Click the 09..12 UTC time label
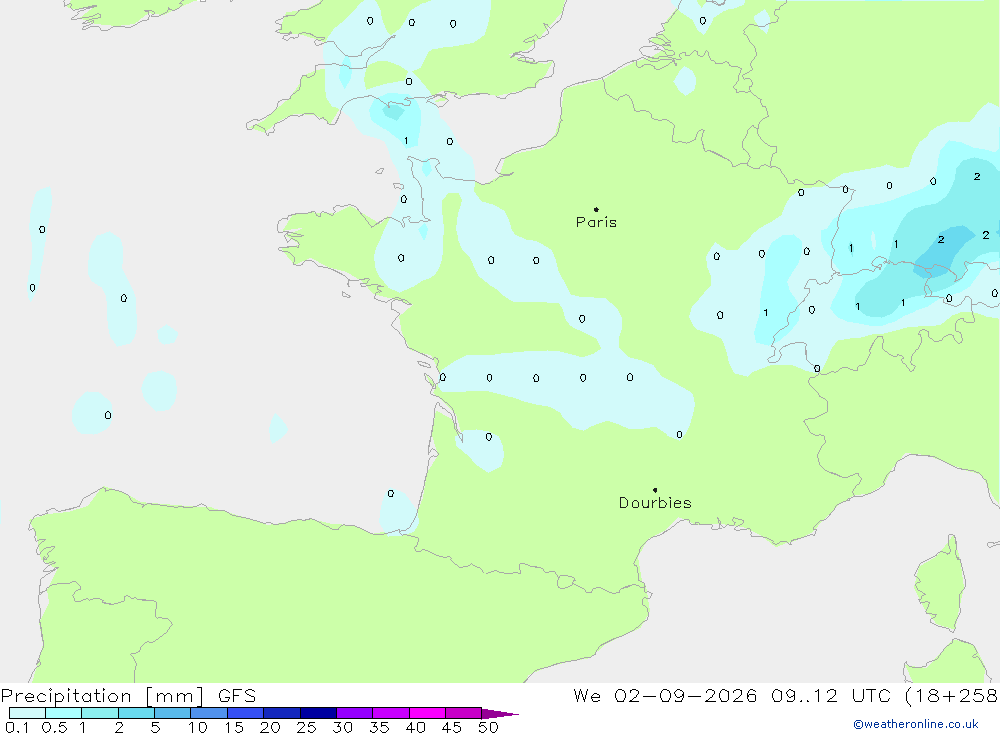The height and width of the screenshot is (733, 1000). click(830, 695)
